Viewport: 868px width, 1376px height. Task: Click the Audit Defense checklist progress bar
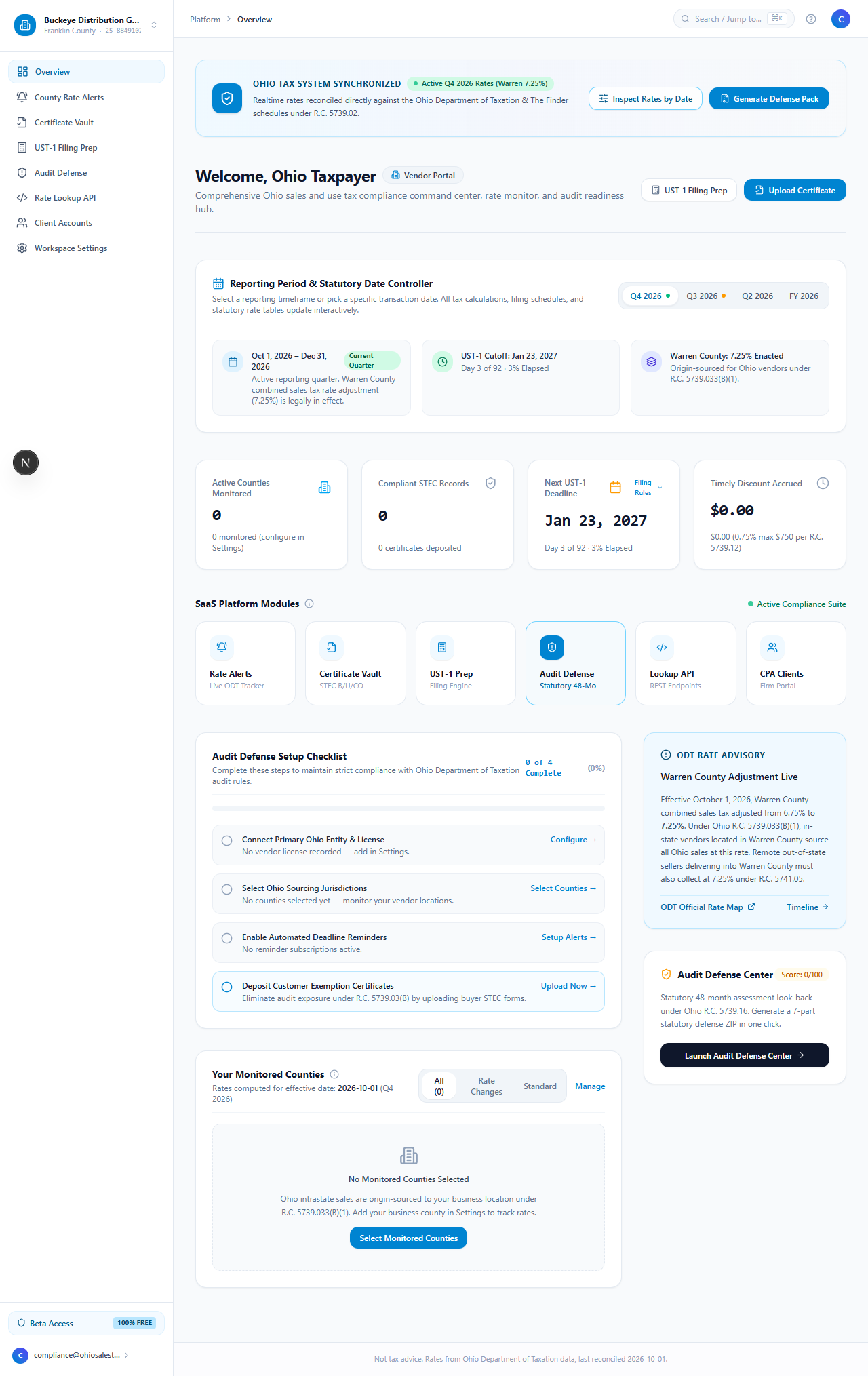pyautogui.click(x=408, y=808)
